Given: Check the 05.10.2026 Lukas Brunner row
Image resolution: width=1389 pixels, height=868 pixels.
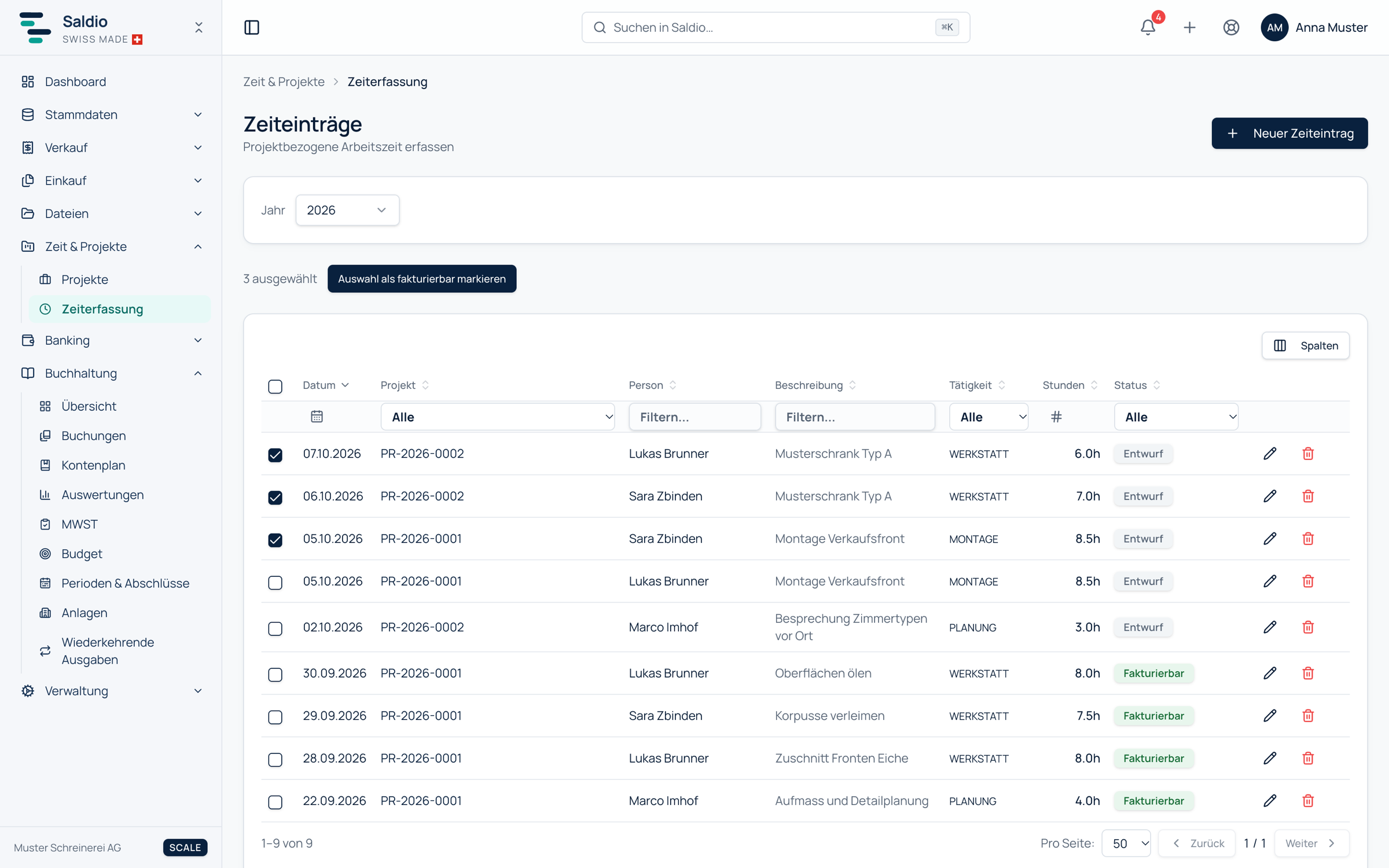Looking at the screenshot, I should pos(275,582).
